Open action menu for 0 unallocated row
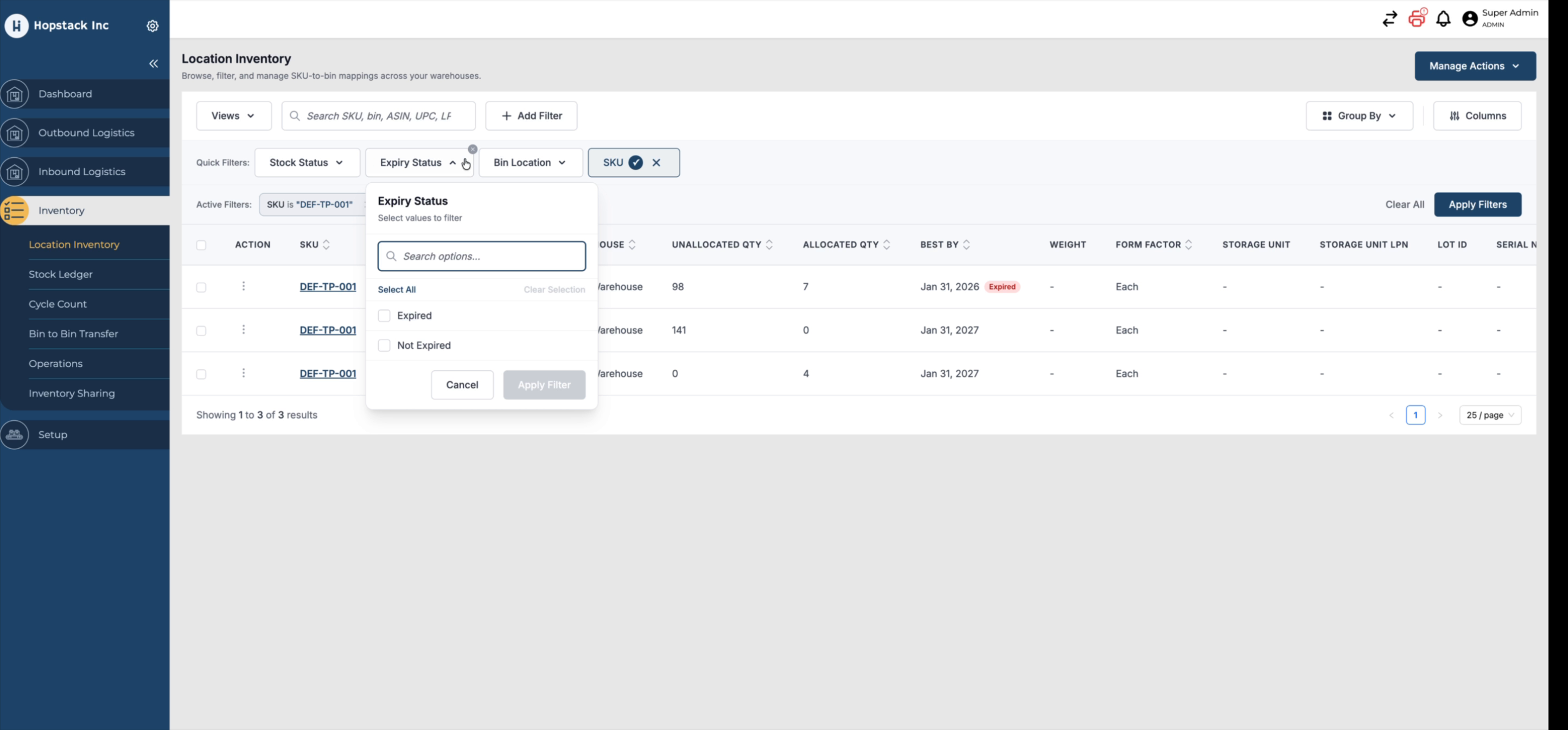 tap(244, 373)
